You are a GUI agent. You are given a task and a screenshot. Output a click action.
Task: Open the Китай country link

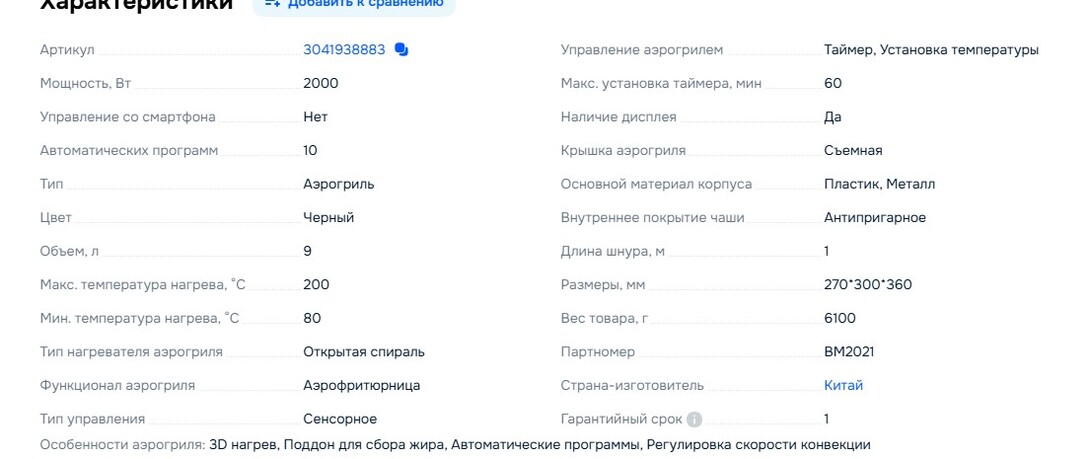(x=843, y=385)
